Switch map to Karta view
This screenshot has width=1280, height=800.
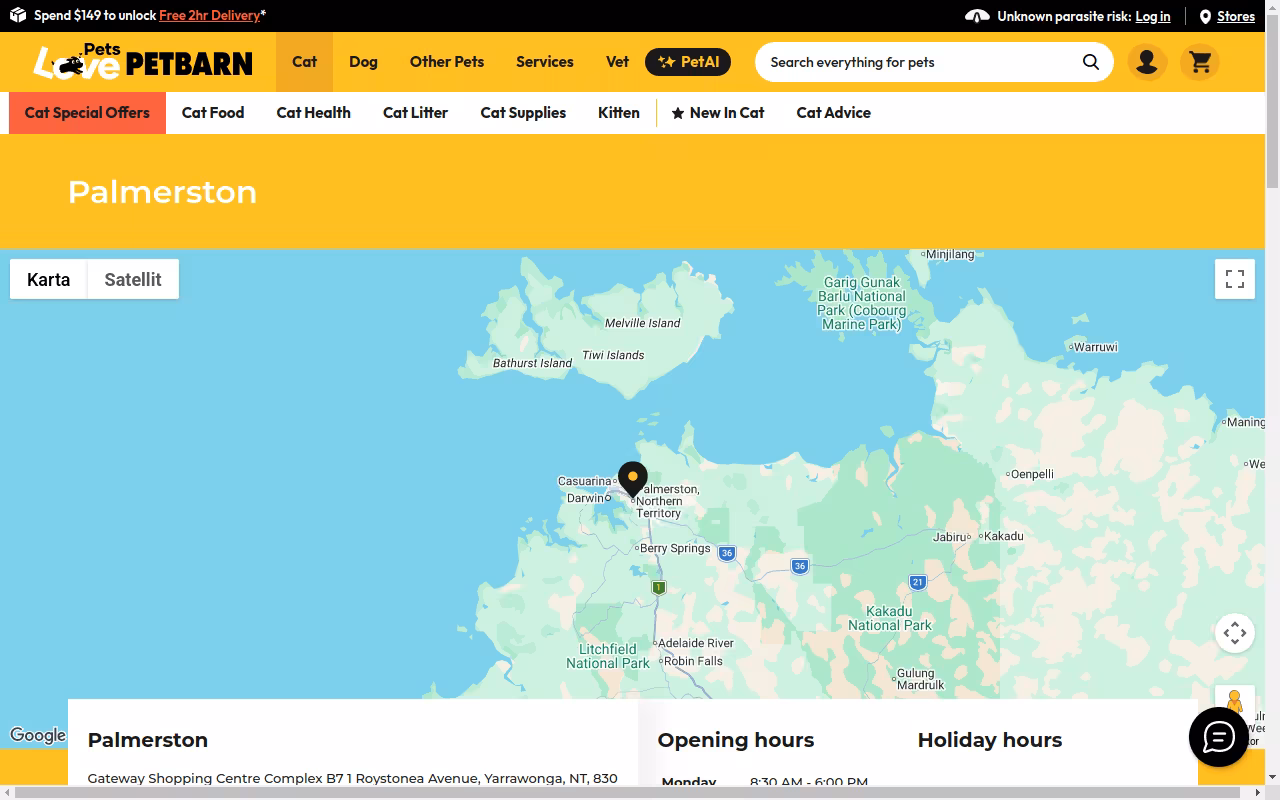(x=49, y=279)
